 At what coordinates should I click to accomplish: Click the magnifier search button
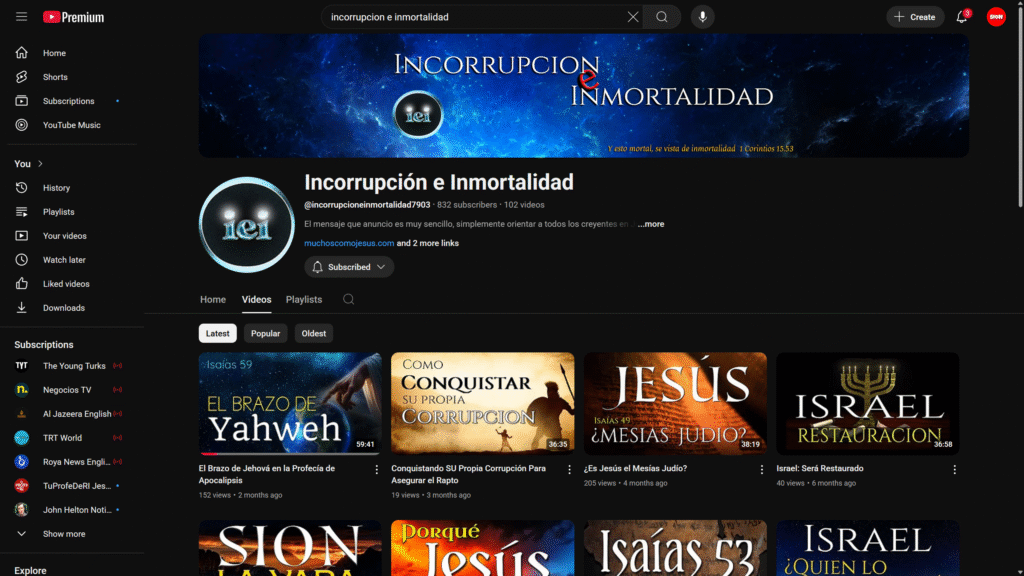click(x=662, y=17)
